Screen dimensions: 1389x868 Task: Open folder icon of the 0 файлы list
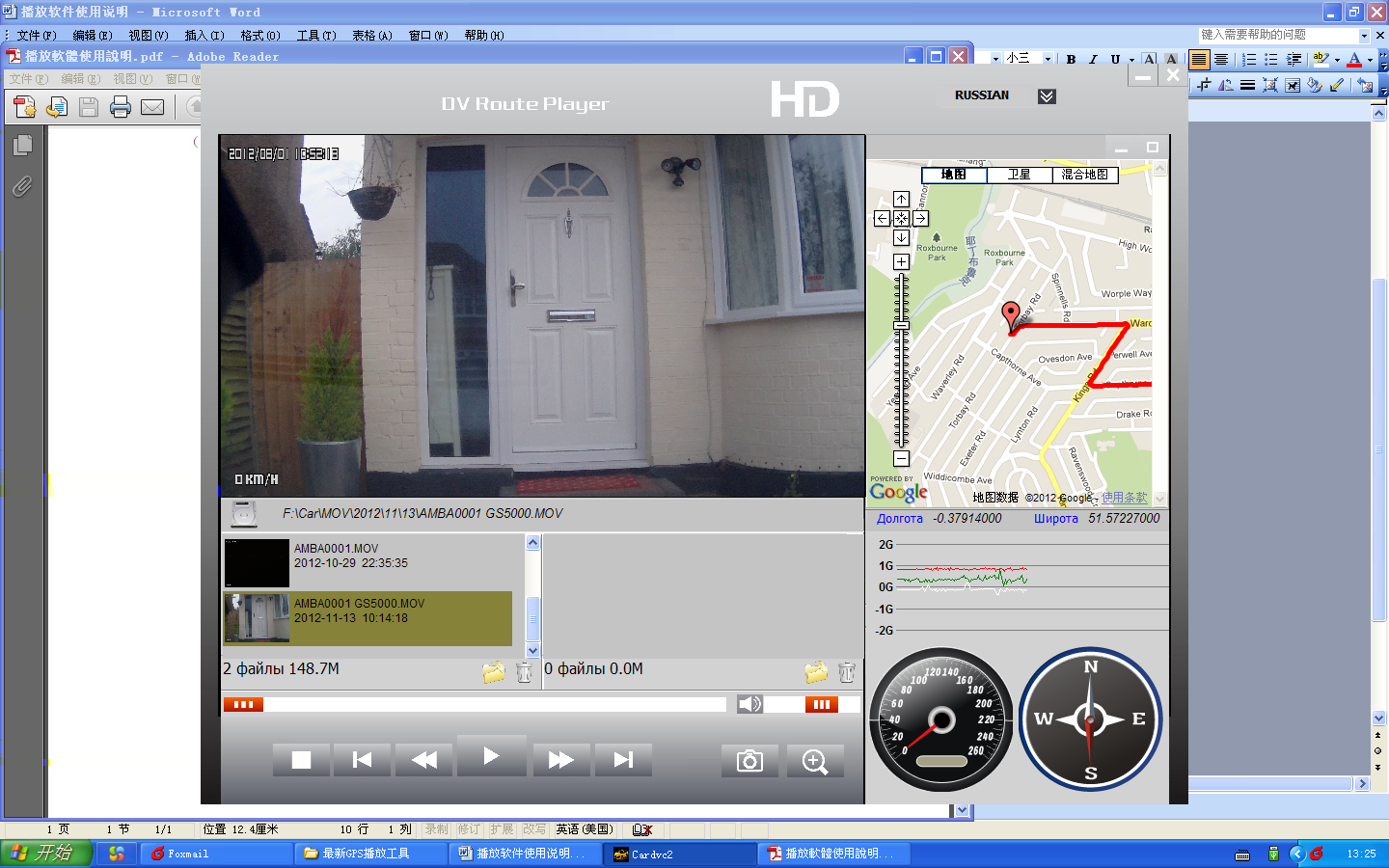(x=816, y=671)
